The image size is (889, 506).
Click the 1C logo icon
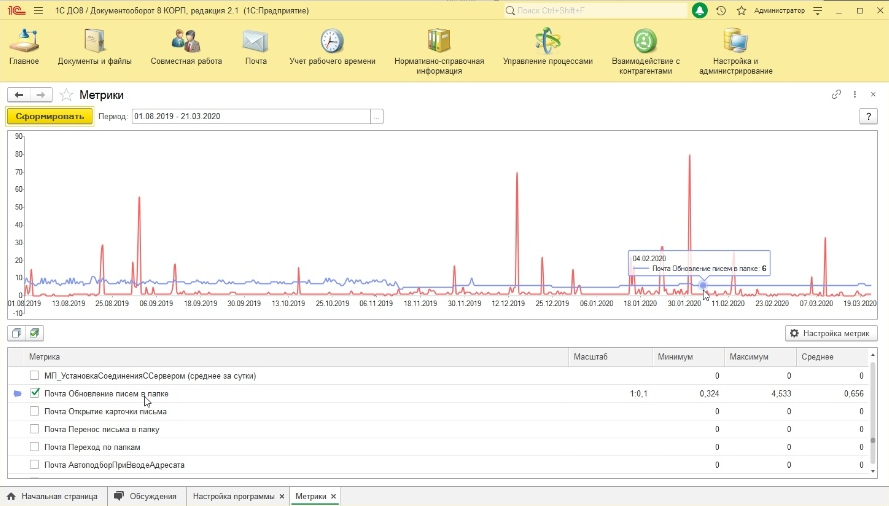[16, 10]
